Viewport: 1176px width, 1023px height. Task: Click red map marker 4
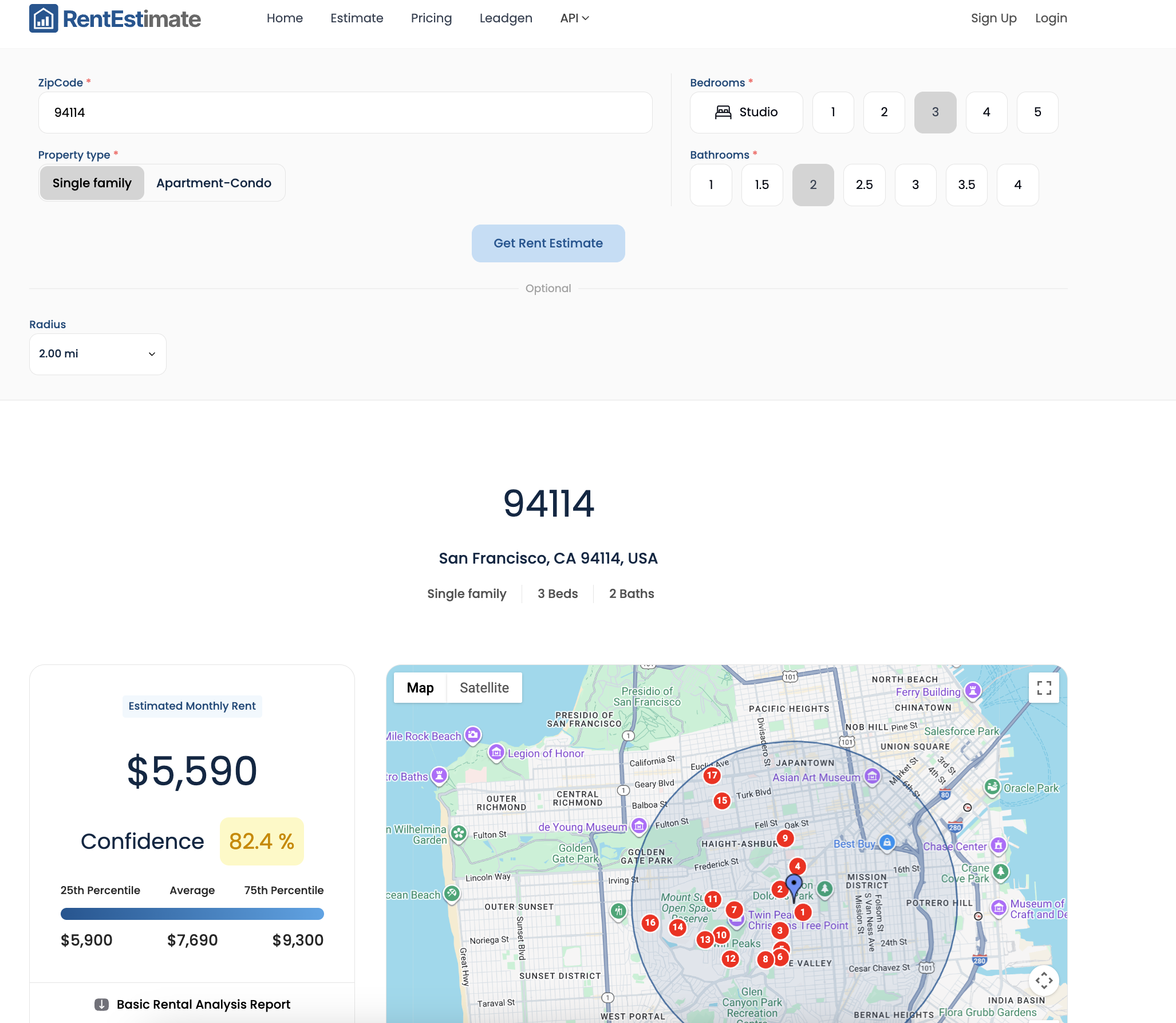tap(798, 867)
